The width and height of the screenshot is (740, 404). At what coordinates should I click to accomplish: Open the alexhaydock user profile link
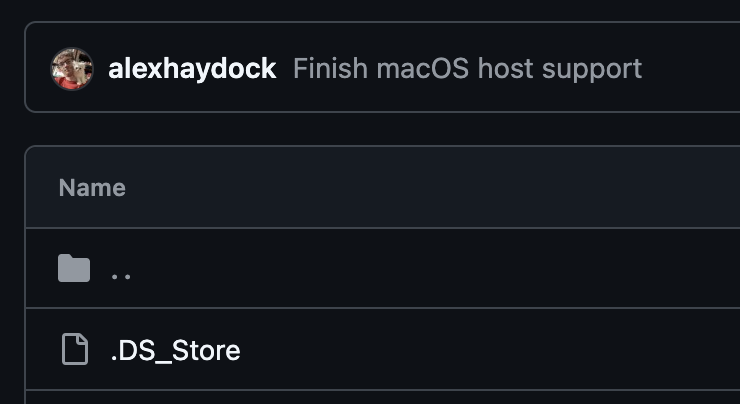[x=192, y=69]
